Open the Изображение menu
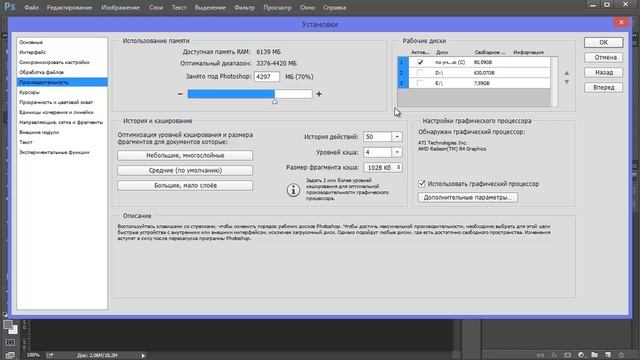This screenshot has width=640, height=360. click(x=120, y=7)
